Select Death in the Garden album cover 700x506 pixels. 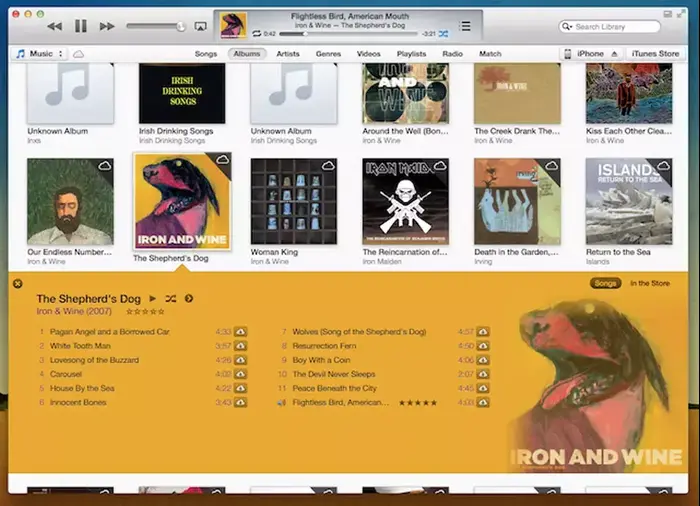pyautogui.click(x=517, y=201)
